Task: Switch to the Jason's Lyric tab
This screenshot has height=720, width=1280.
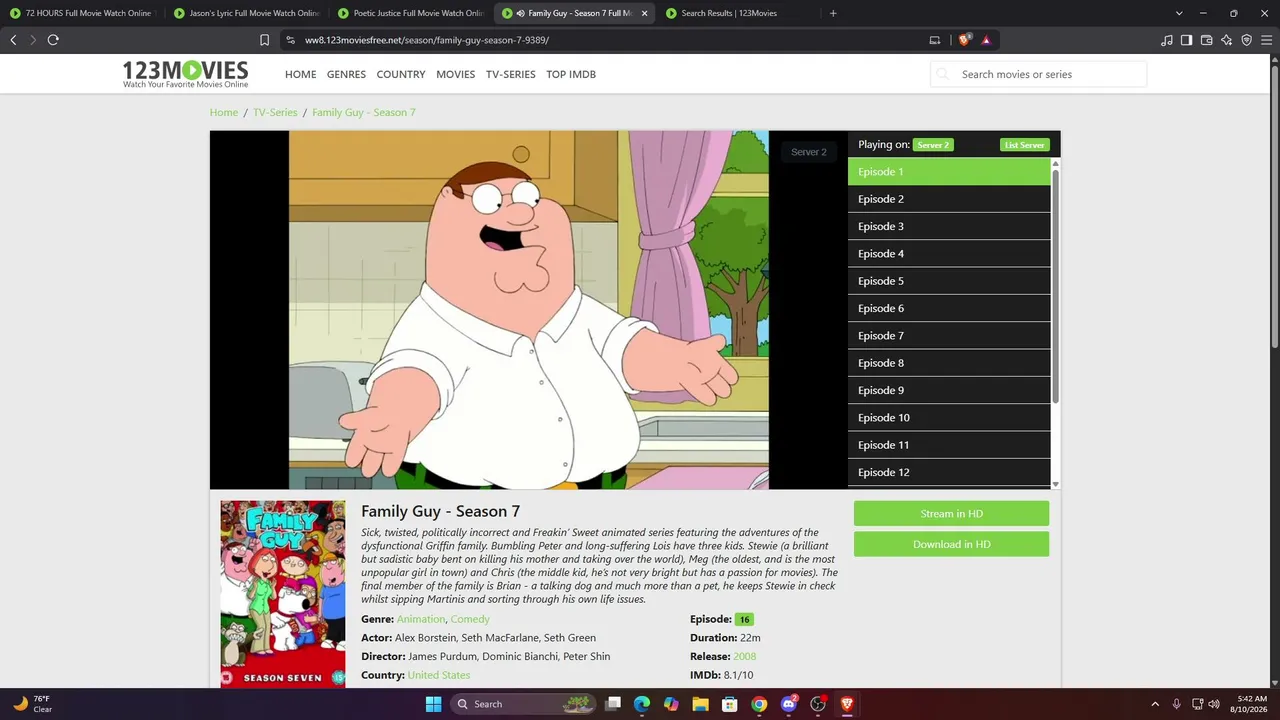Action: pos(246,13)
